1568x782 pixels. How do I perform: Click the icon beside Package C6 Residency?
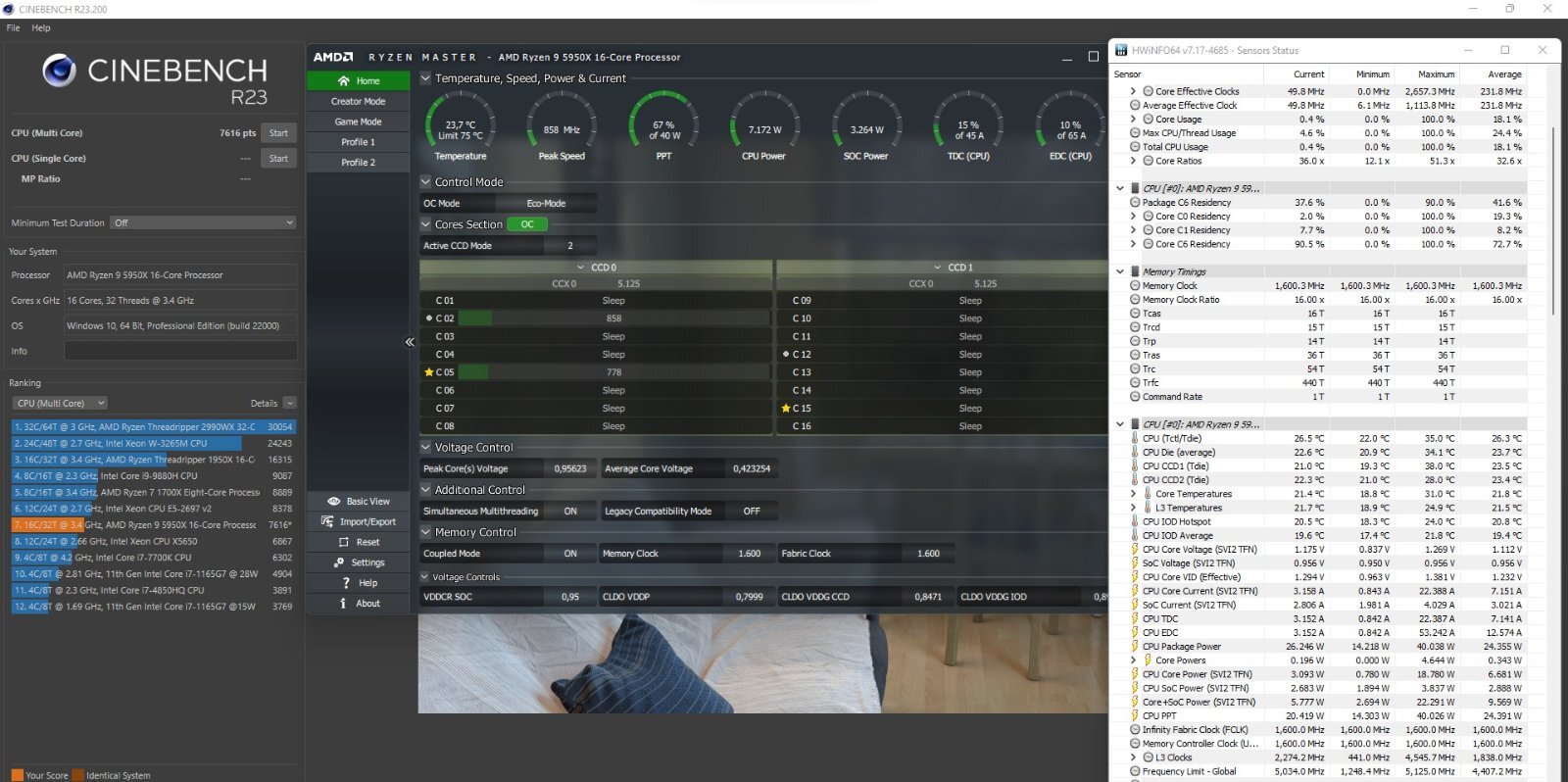pyautogui.click(x=1135, y=203)
